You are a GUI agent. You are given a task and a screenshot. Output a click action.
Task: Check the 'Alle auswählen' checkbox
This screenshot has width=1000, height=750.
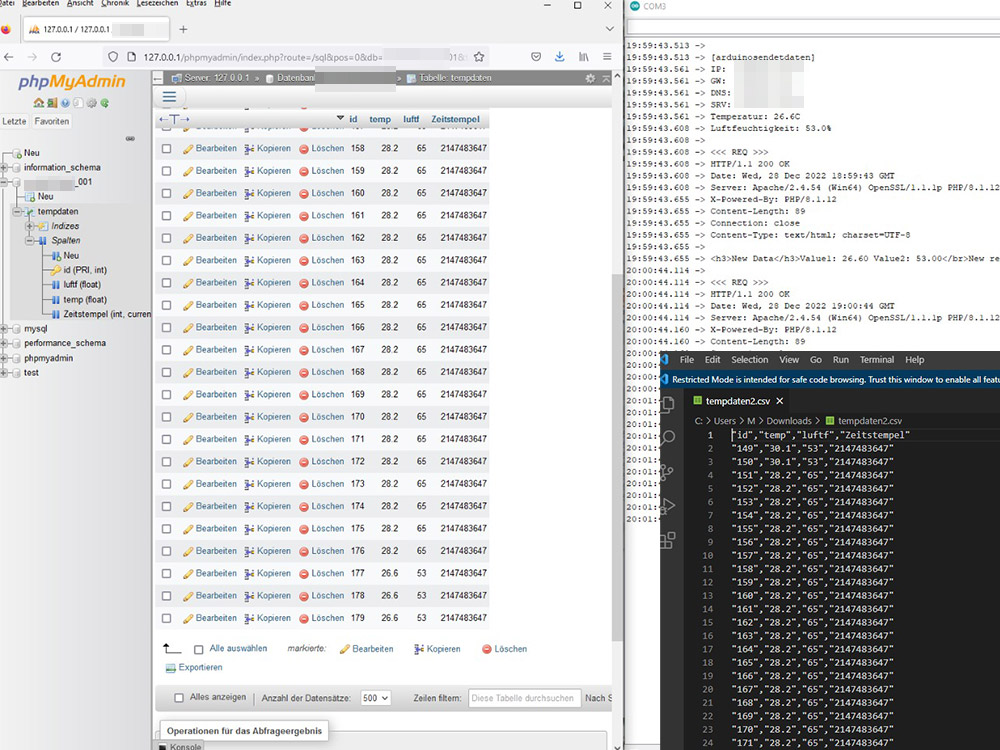coord(198,649)
